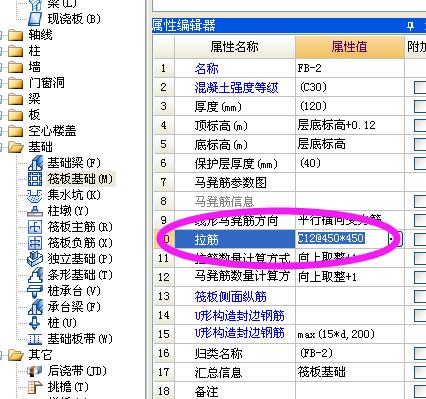
Task: Tick the 汇总信息 附加 checkbox
Action: [x=420, y=372]
